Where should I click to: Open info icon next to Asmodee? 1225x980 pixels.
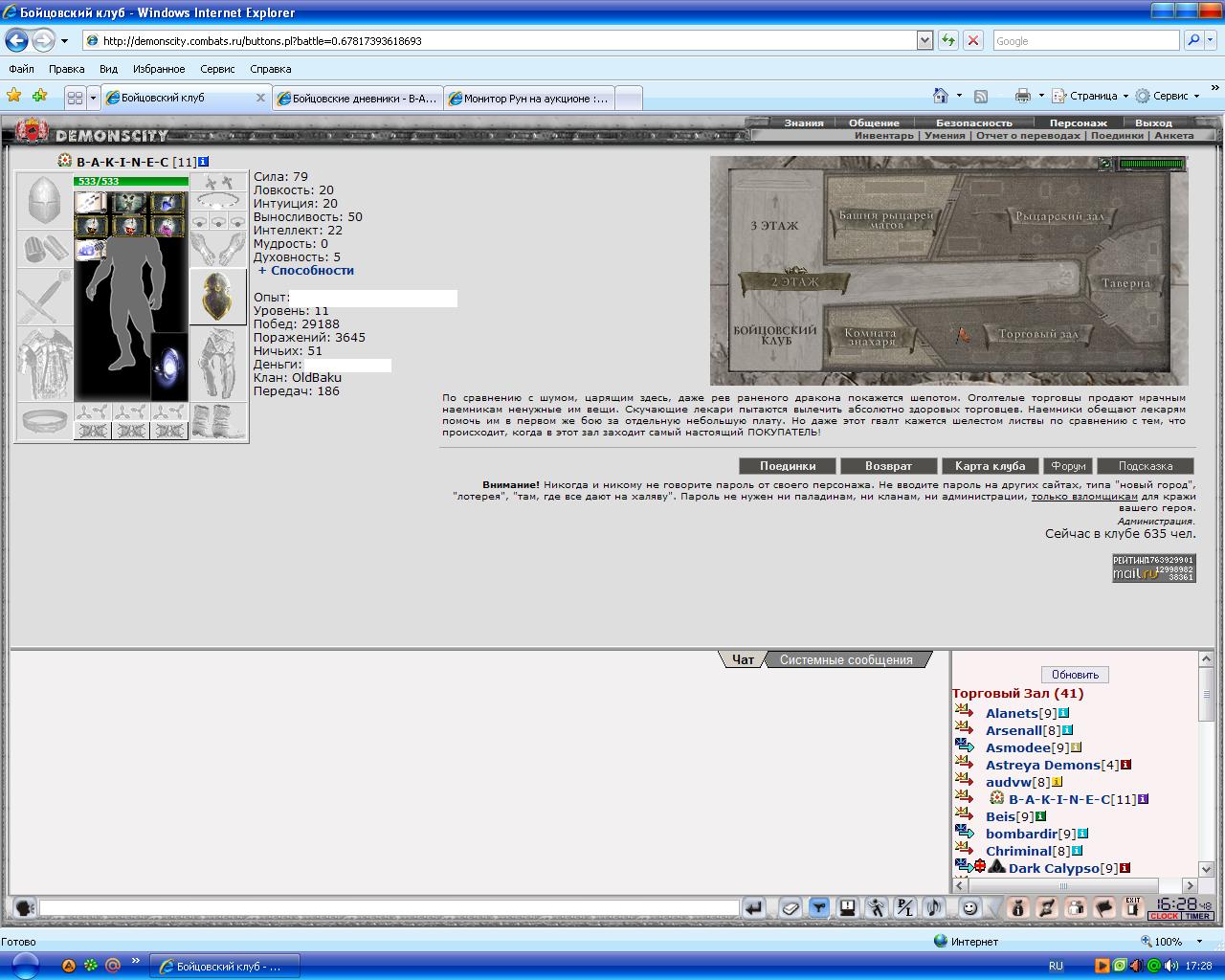pos(1076,747)
